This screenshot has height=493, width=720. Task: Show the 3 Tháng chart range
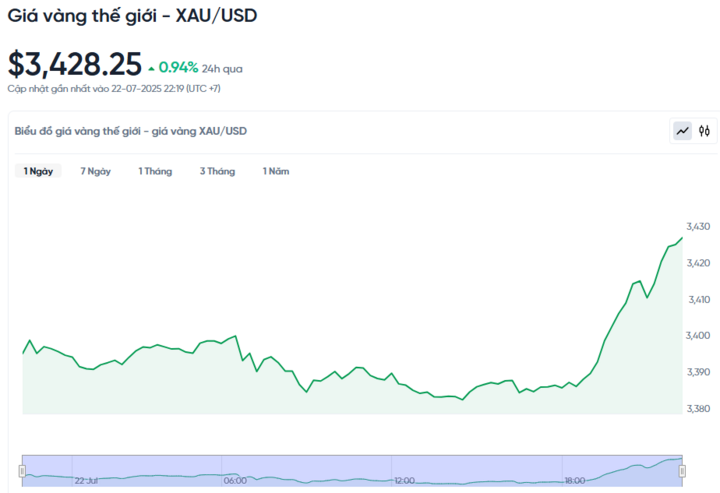tap(217, 171)
